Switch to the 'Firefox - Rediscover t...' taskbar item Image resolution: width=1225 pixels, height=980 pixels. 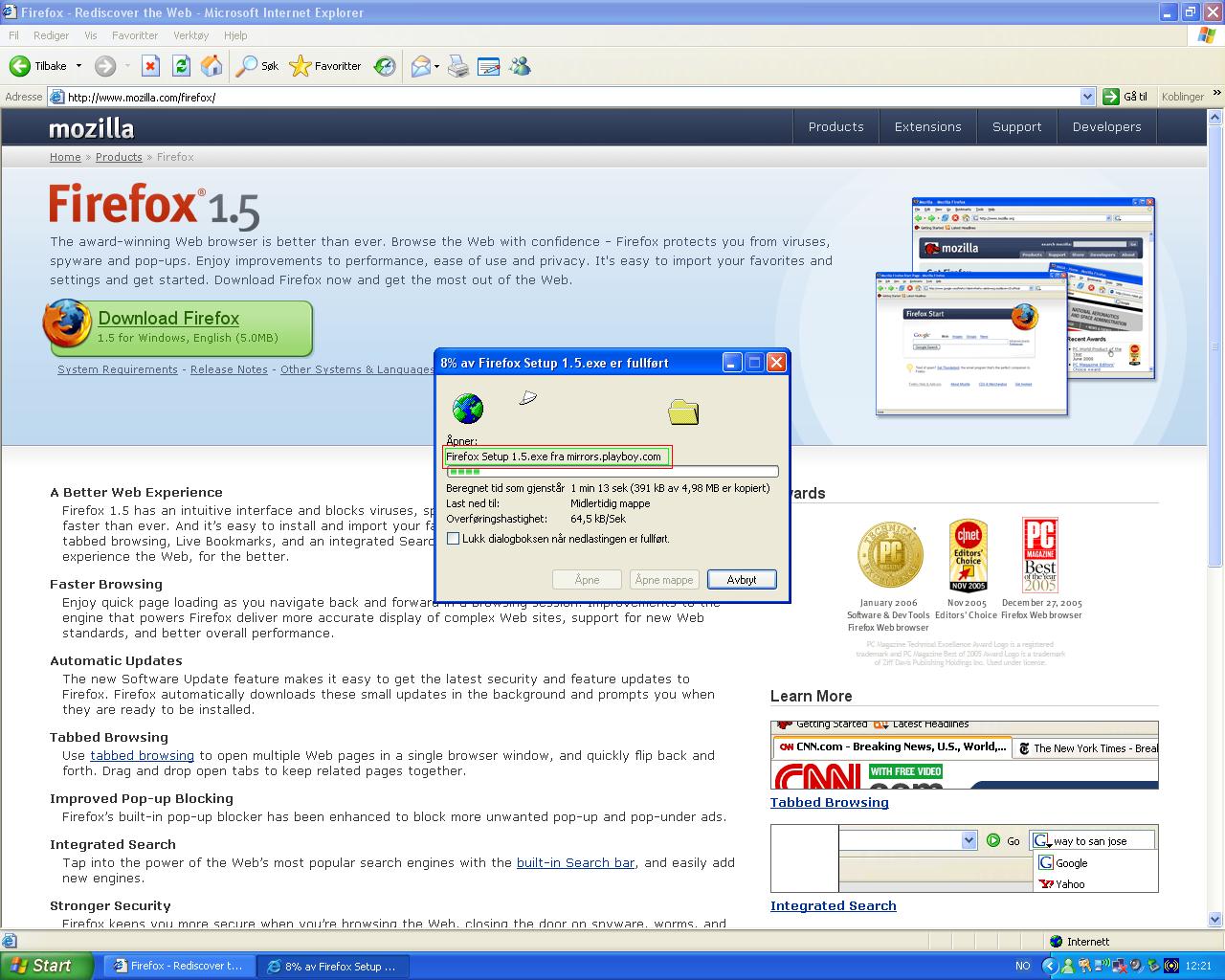point(180,966)
